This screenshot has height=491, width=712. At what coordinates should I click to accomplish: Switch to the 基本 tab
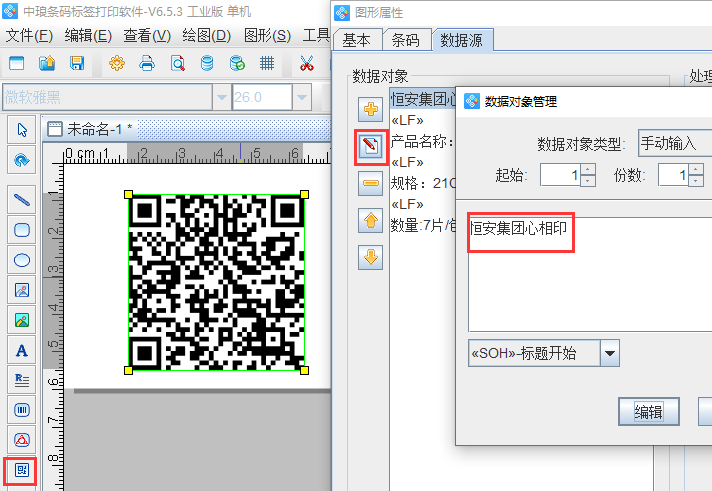coord(356,40)
